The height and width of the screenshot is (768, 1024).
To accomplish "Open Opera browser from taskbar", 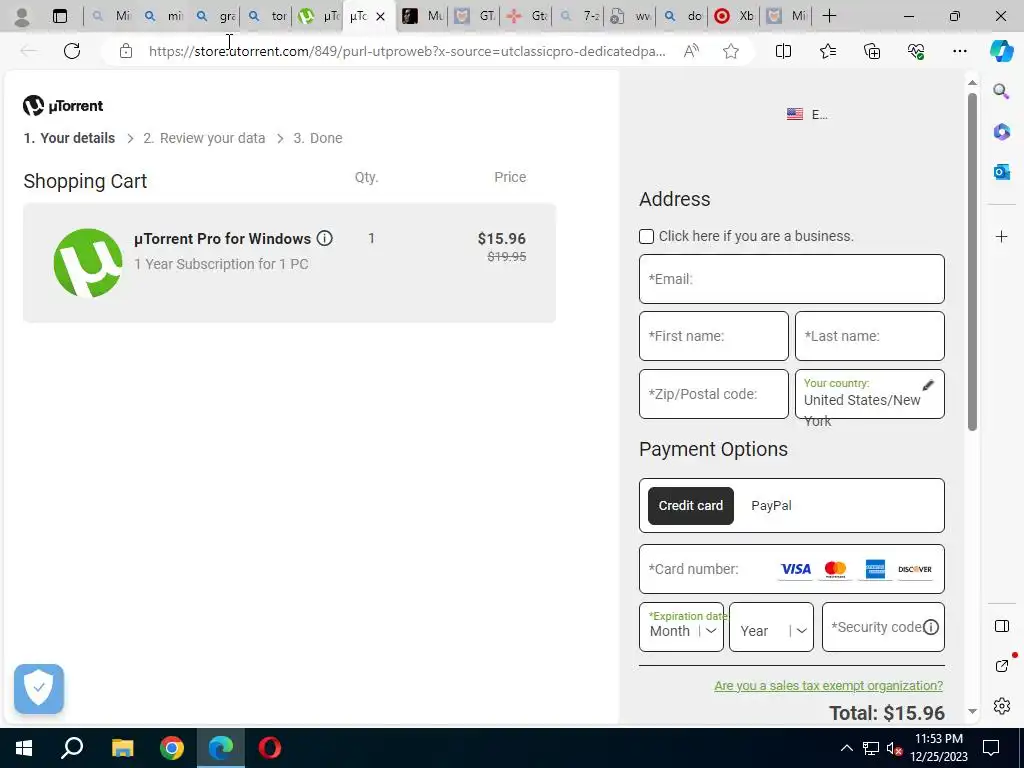I will [270, 748].
